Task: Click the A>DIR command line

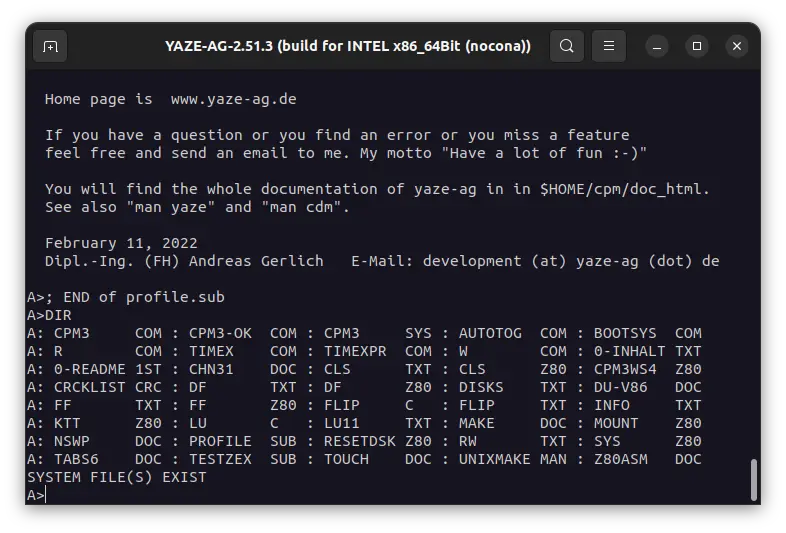Action: (x=49, y=315)
